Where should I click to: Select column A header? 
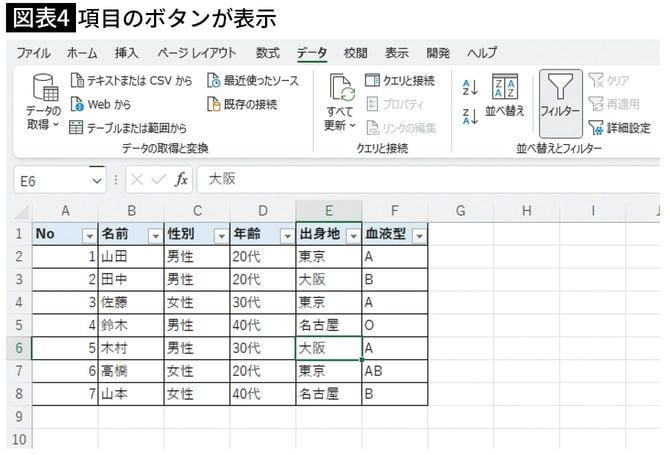65,211
